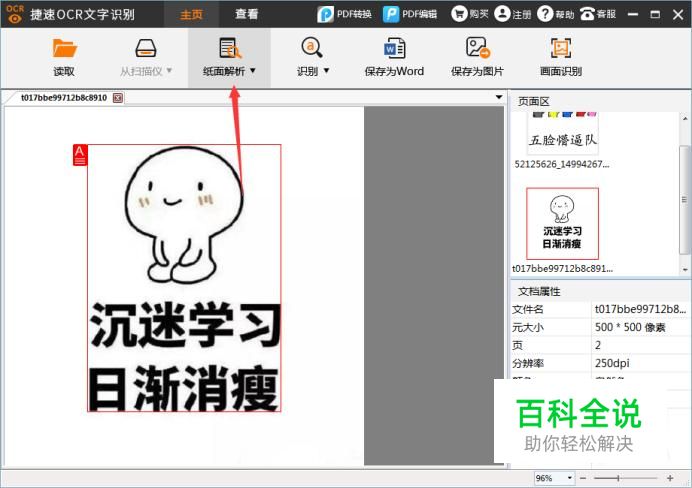Adjust the zoom slider handle

618,478
